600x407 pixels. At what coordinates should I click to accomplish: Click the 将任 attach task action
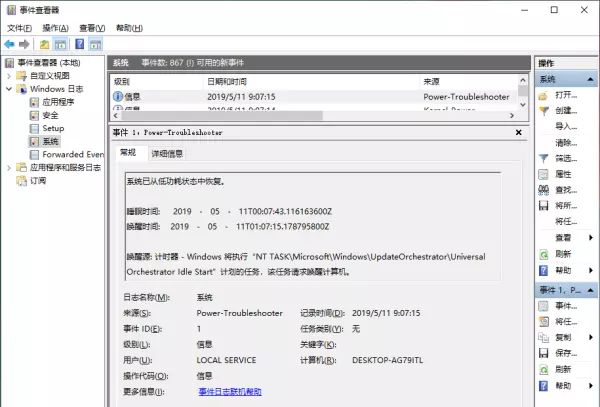(x=566, y=221)
